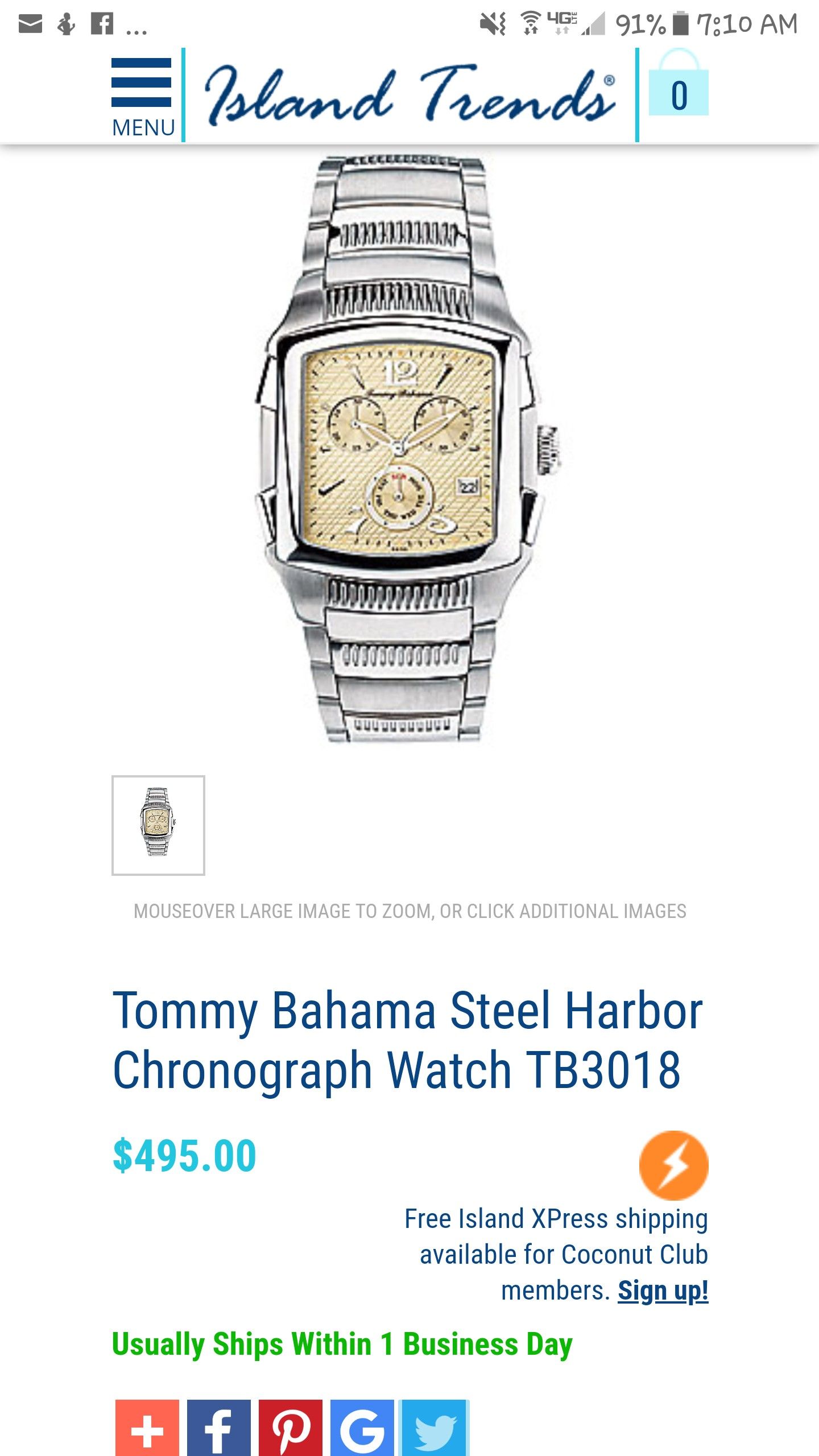Pin product with Pinterest icon
Image resolution: width=819 pixels, height=1456 pixels.
291,1428
